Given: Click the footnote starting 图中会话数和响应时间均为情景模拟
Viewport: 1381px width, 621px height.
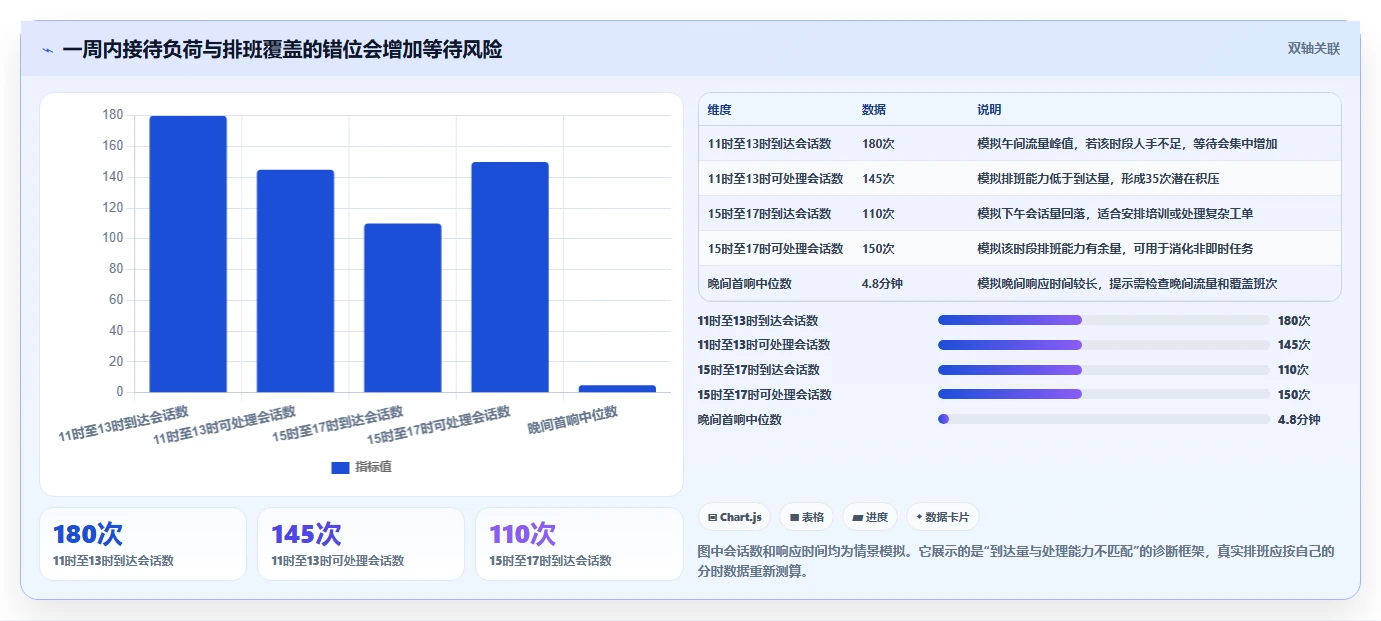Looking at the screenshot, I should pos(1015,561).
